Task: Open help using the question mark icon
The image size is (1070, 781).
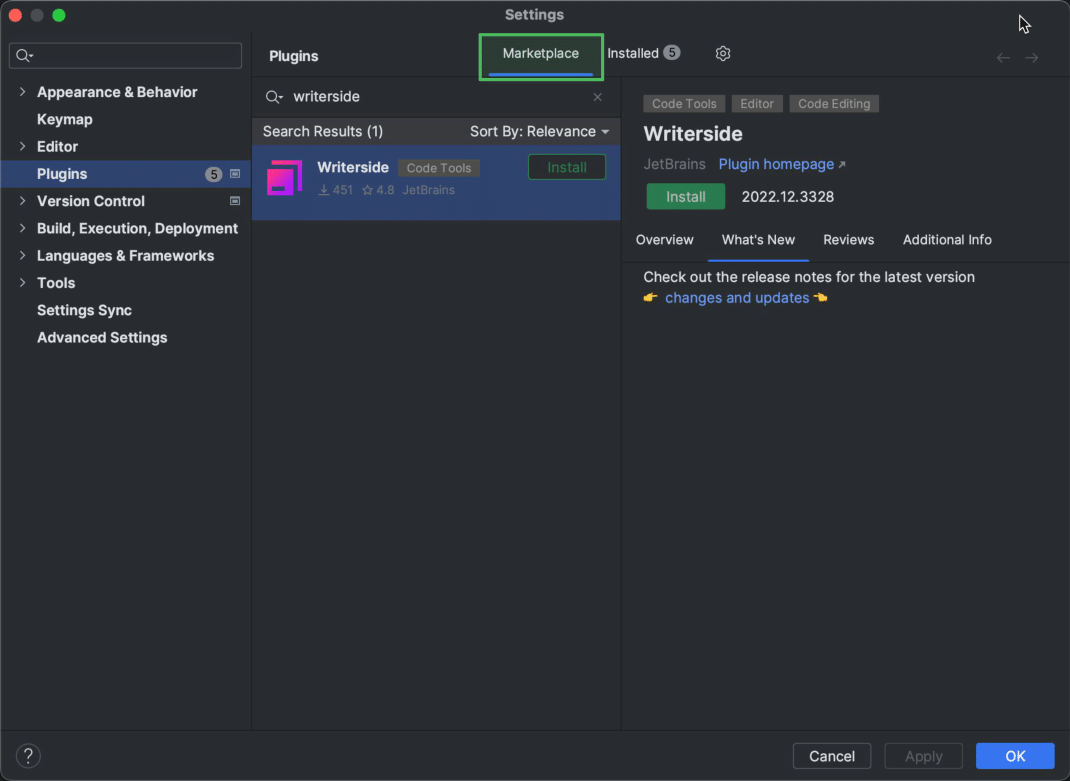Action: click(27, 756)
